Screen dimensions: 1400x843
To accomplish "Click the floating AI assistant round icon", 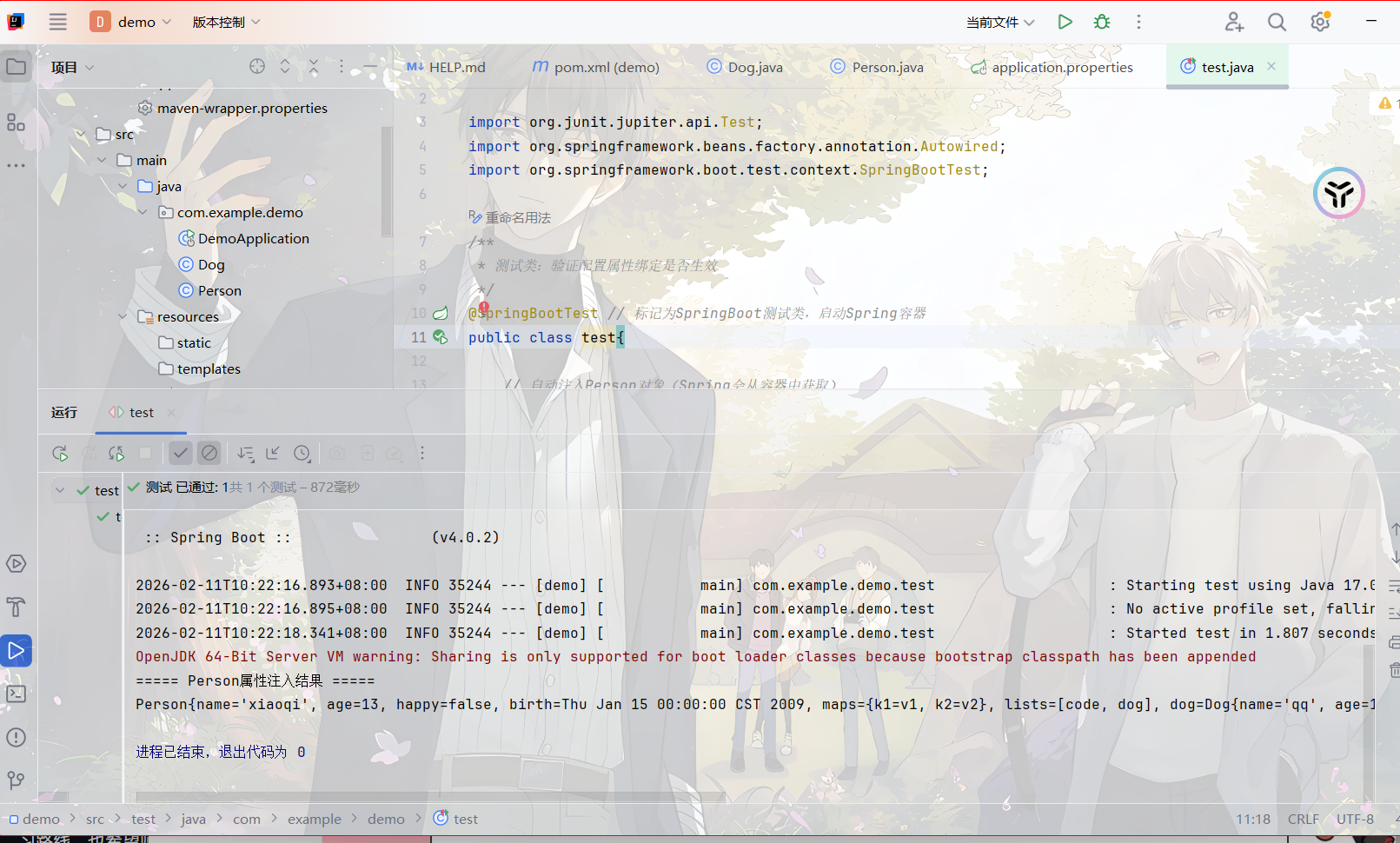I will pos(1338,193).
